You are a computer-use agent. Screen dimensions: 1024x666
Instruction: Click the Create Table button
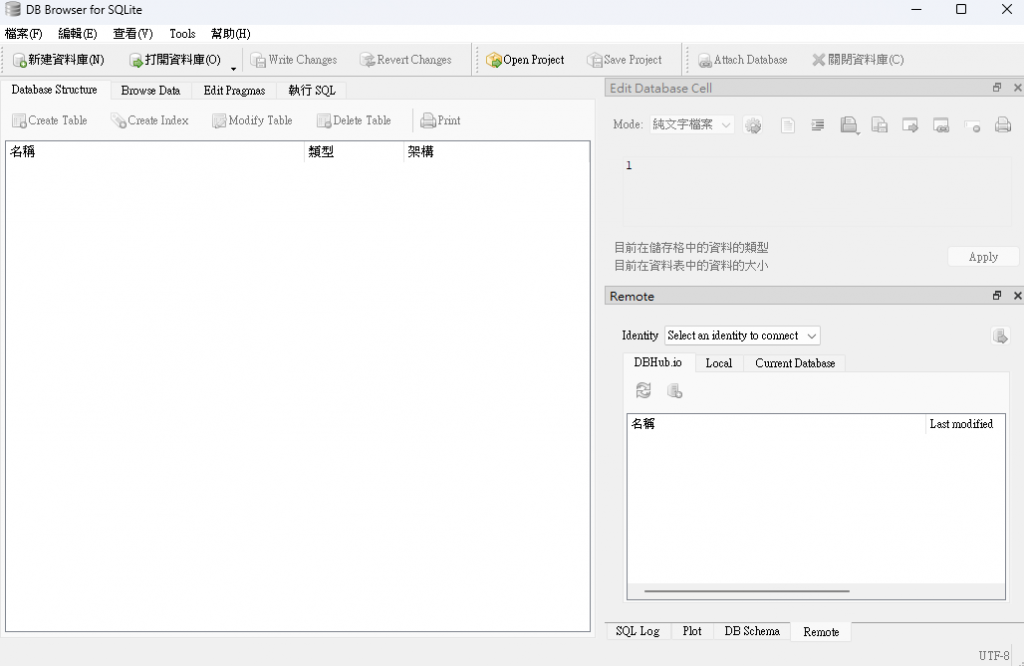50,121
